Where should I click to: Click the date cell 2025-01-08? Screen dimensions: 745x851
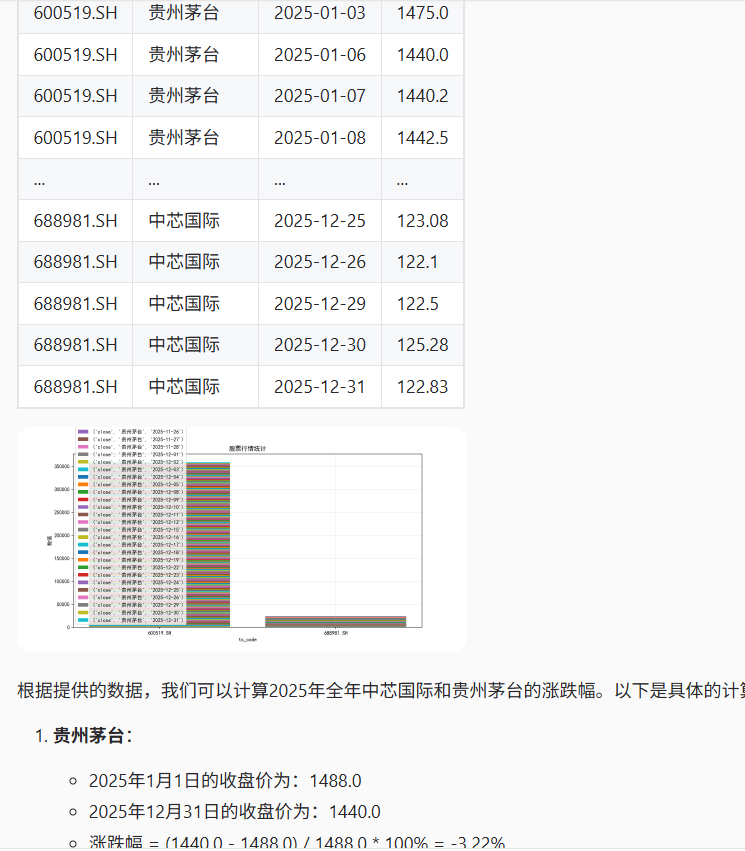pyautogui.click(x=320, y=138)
